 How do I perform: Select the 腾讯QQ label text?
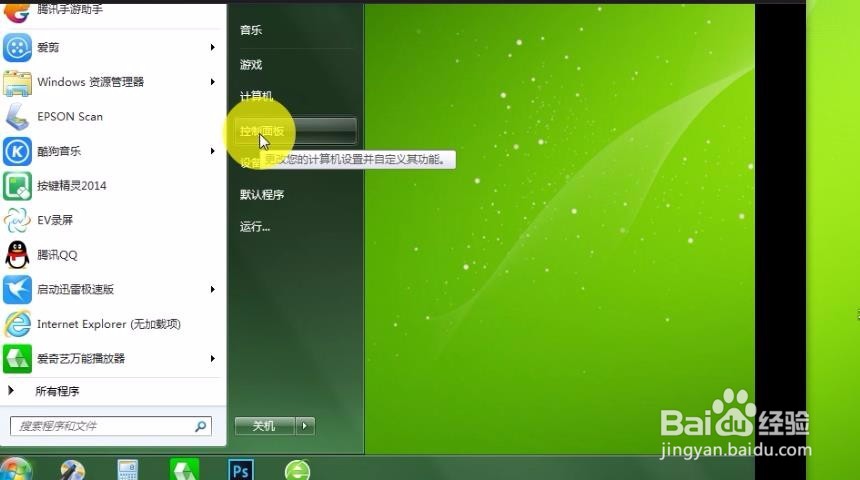[x=57, y=255]
